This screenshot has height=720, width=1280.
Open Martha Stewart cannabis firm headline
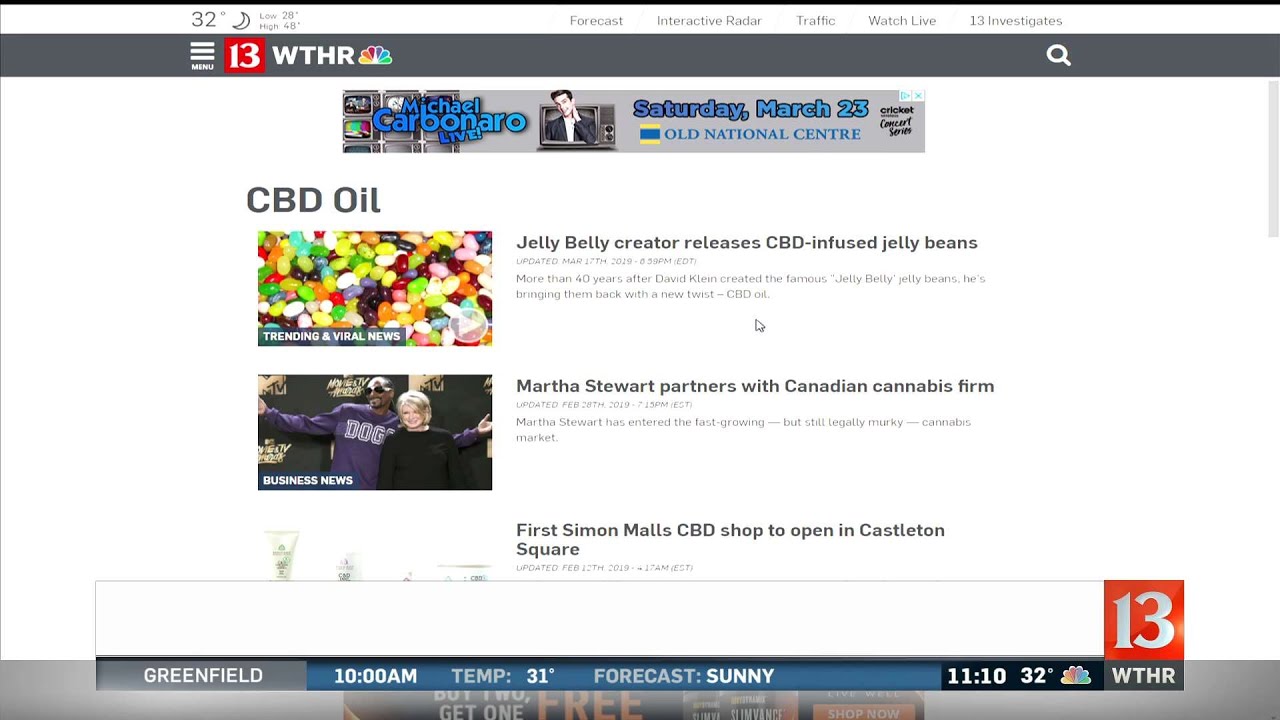point(755,386)
